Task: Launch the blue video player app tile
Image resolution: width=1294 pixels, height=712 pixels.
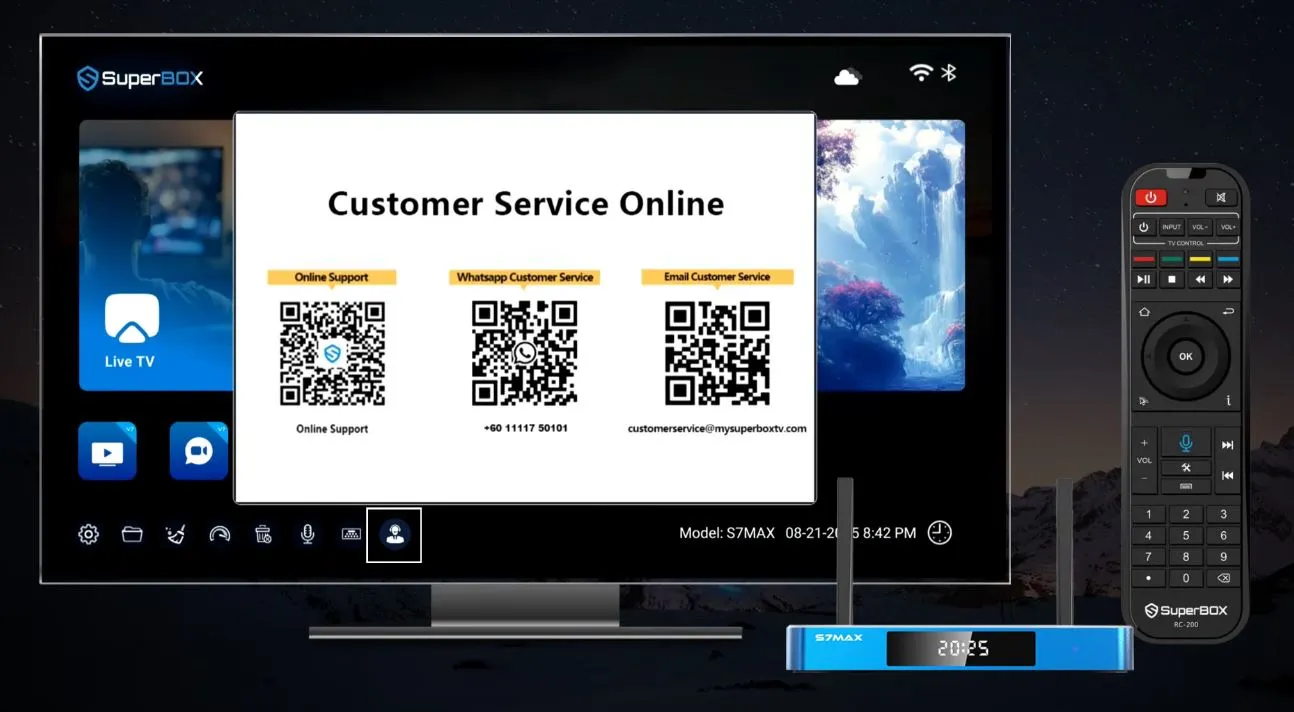Action: coord(107,451)
